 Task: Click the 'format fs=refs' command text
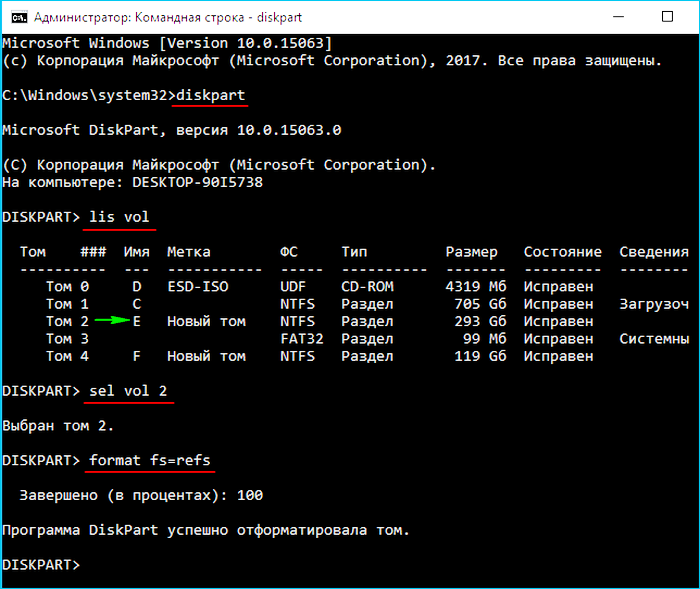[x=150, y=460]
